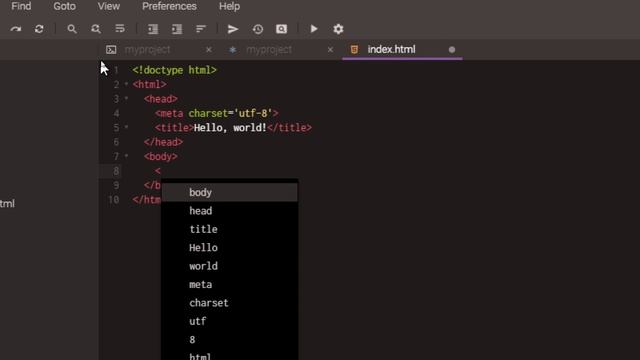Image resolution: width=640 pixels, height=360 pixels.
Task: Collapse the head tag fold arrow on line 3
Action: (126, 98)
